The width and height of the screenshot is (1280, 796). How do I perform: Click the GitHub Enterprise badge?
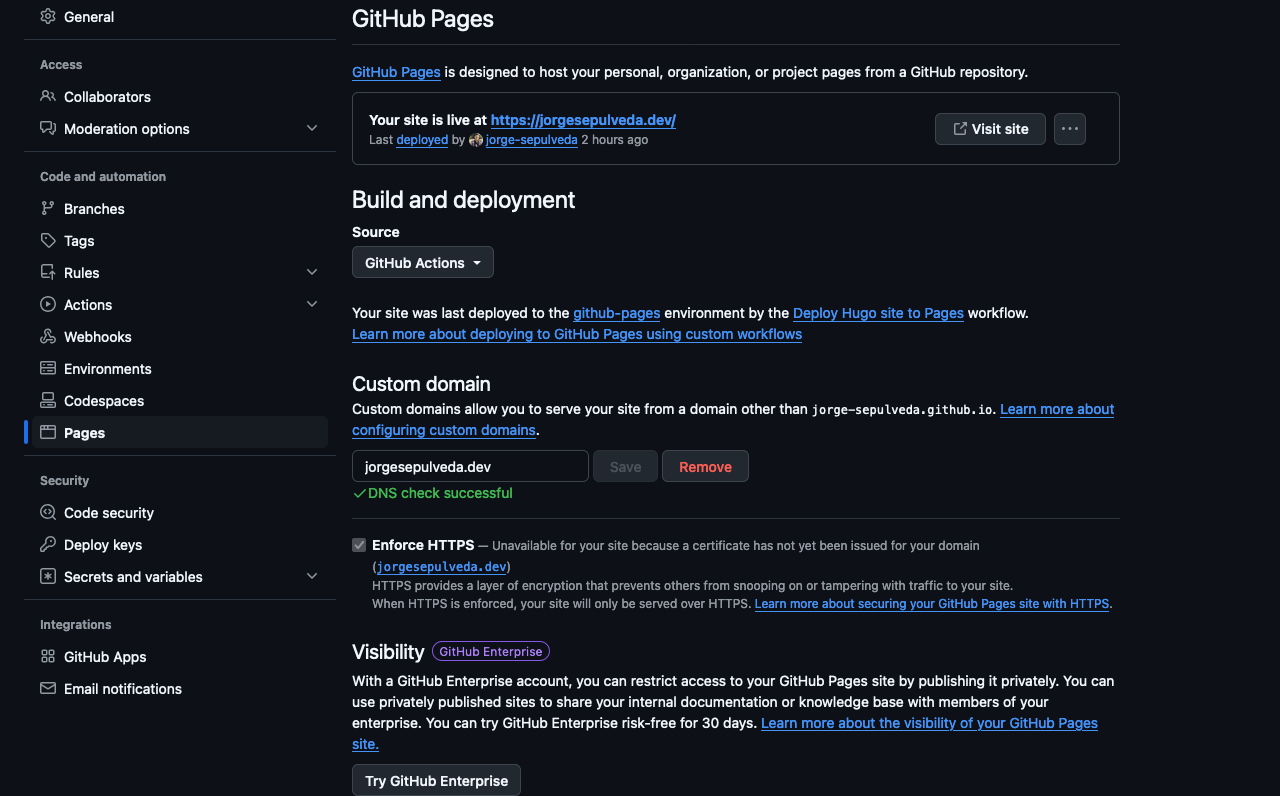[491, 652]
